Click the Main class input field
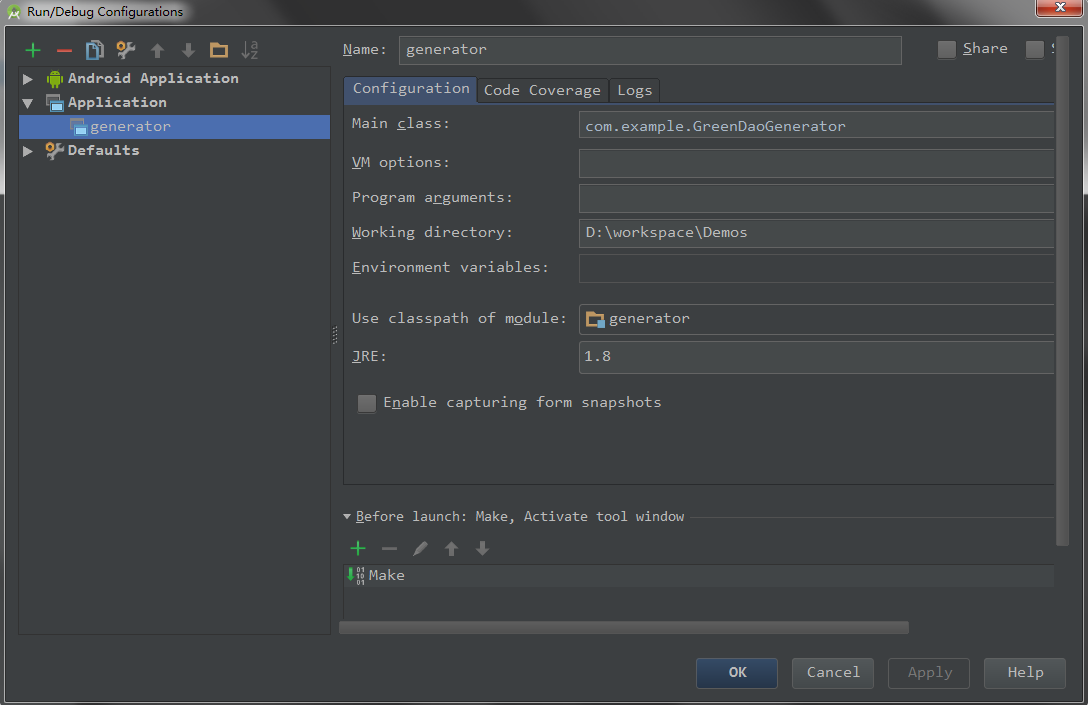 pyautogui.click(x=815, y=126)
